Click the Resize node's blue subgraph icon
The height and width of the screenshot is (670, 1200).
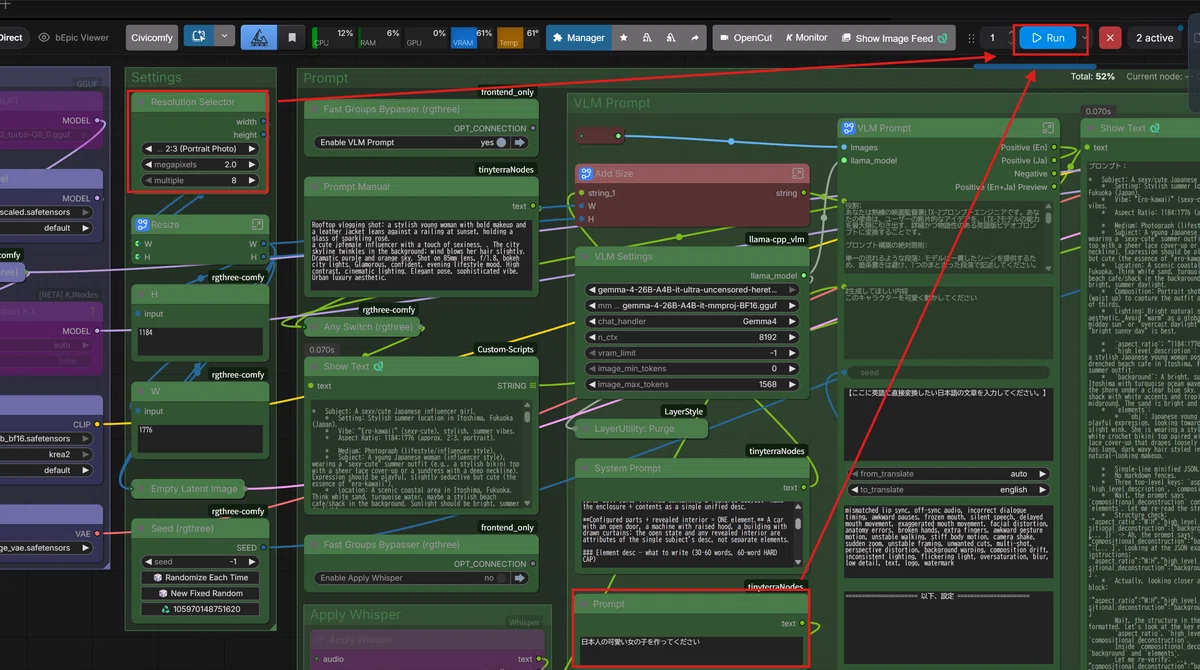(x=141, y=225)
